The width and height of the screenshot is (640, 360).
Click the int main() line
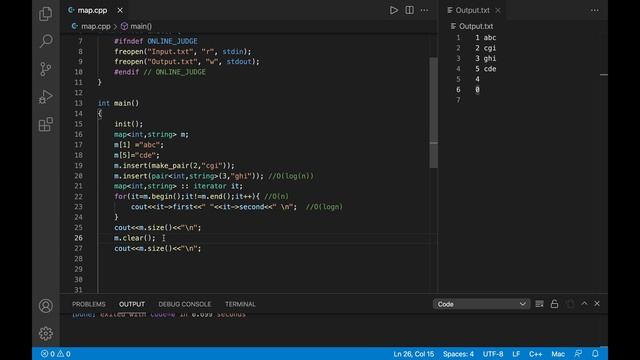(118, 103)
